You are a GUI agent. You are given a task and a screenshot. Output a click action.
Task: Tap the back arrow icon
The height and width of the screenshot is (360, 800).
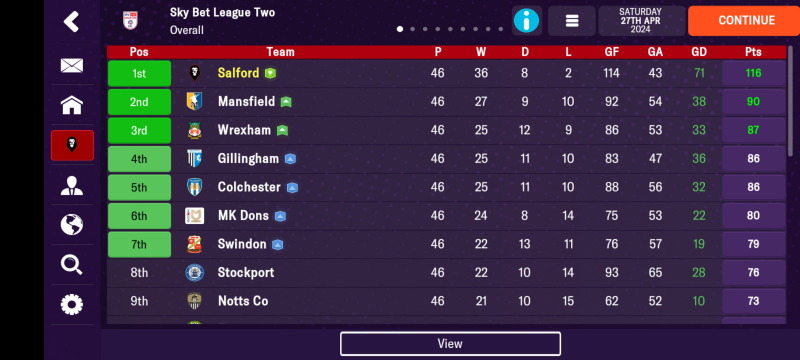(x=71, y=21)
